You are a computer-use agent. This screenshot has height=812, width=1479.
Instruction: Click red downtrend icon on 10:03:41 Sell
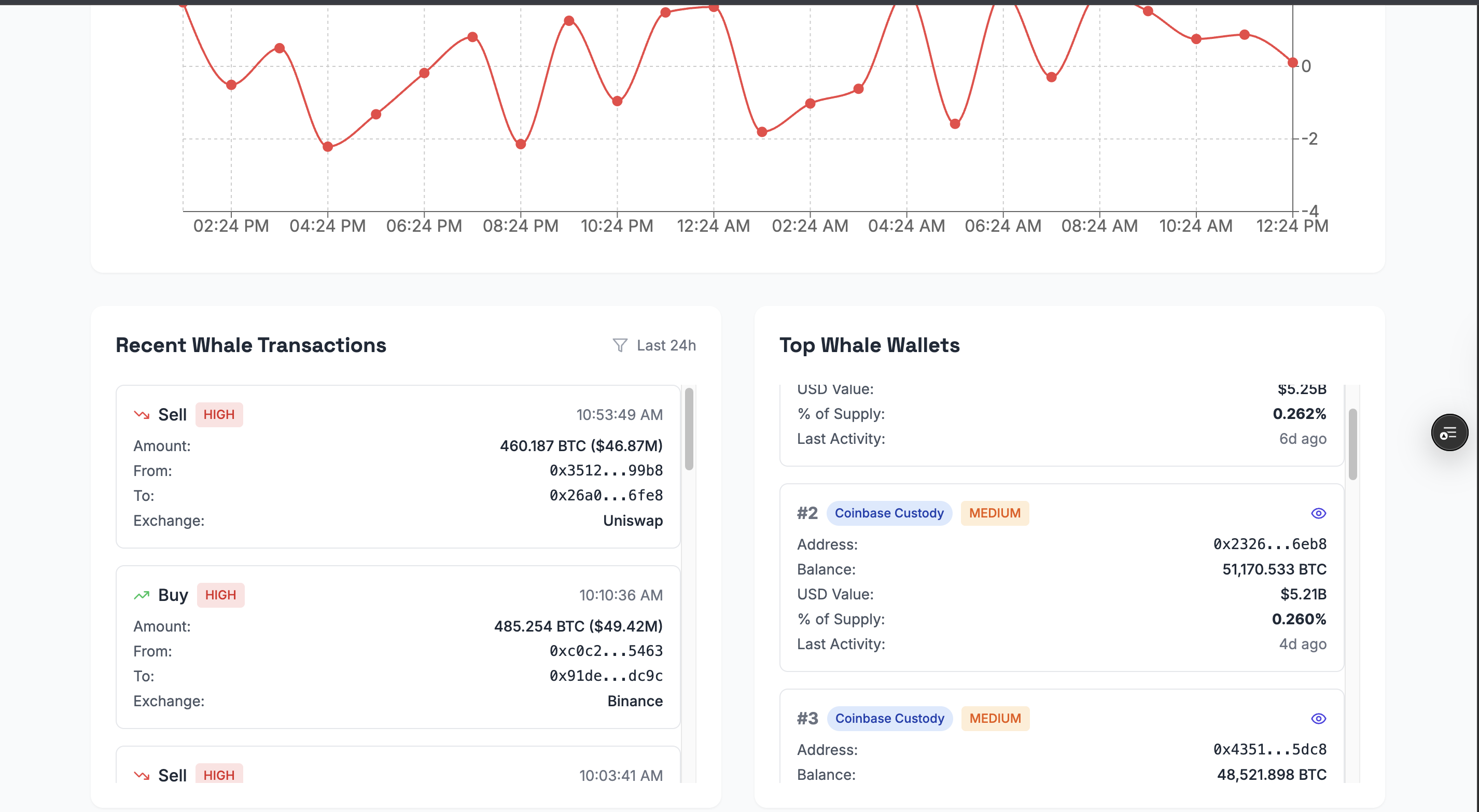point(141,775)
